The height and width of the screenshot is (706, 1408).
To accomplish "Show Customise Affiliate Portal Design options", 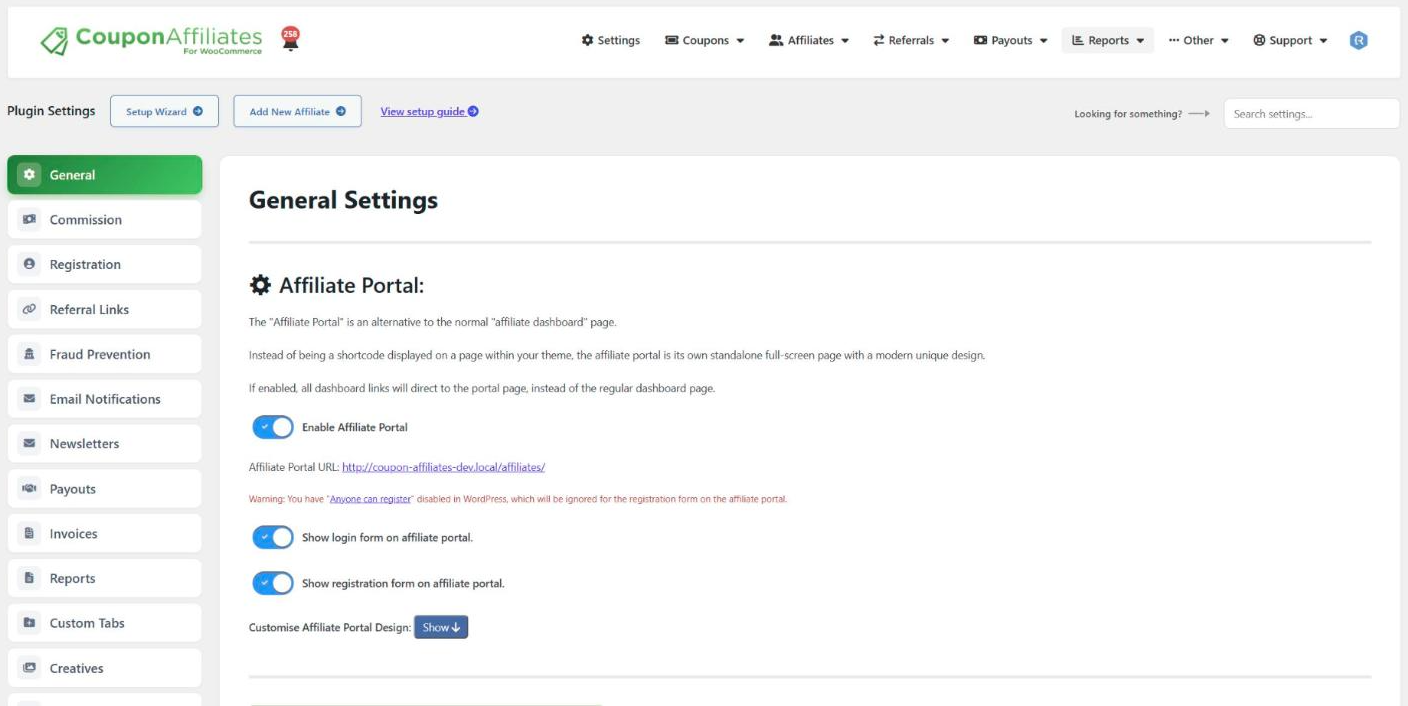I will 441,627.
